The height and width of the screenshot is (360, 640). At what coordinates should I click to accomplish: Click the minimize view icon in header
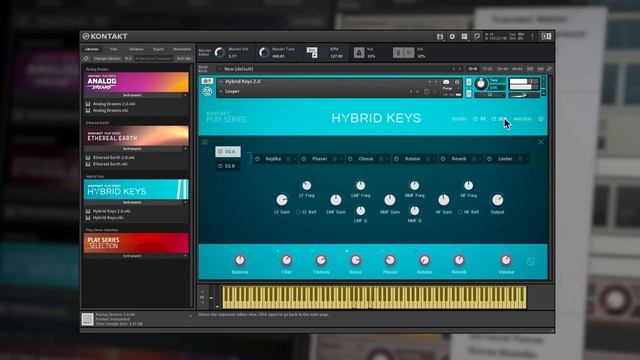[x=476, y=37]
